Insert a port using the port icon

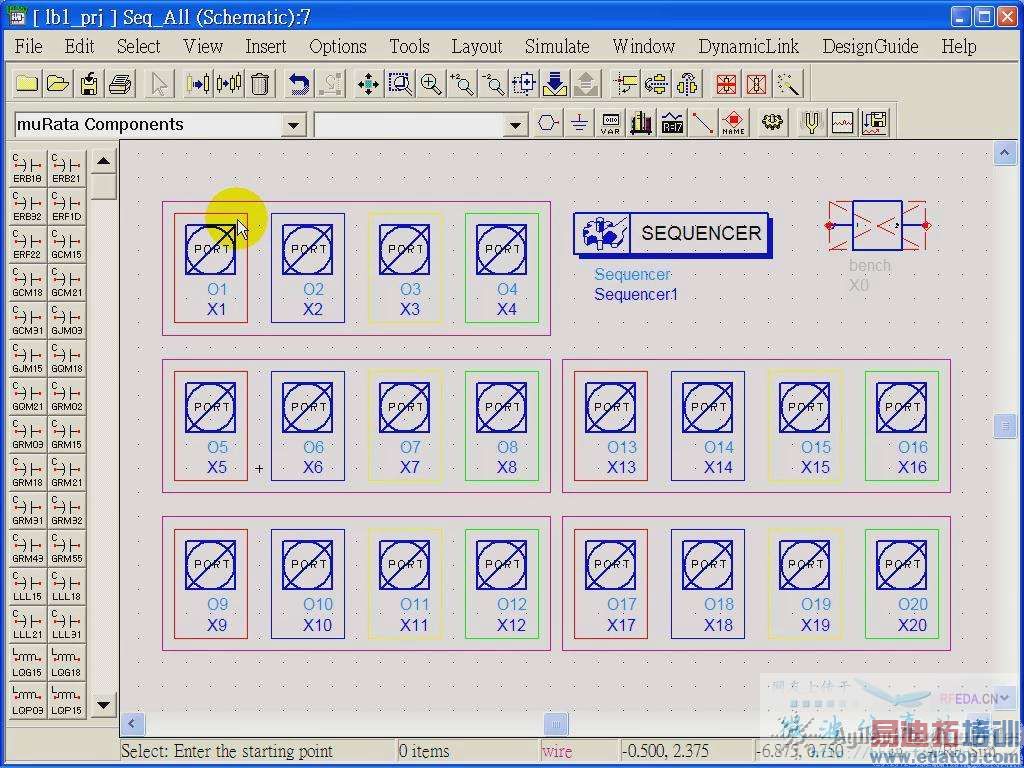[549, 123]
